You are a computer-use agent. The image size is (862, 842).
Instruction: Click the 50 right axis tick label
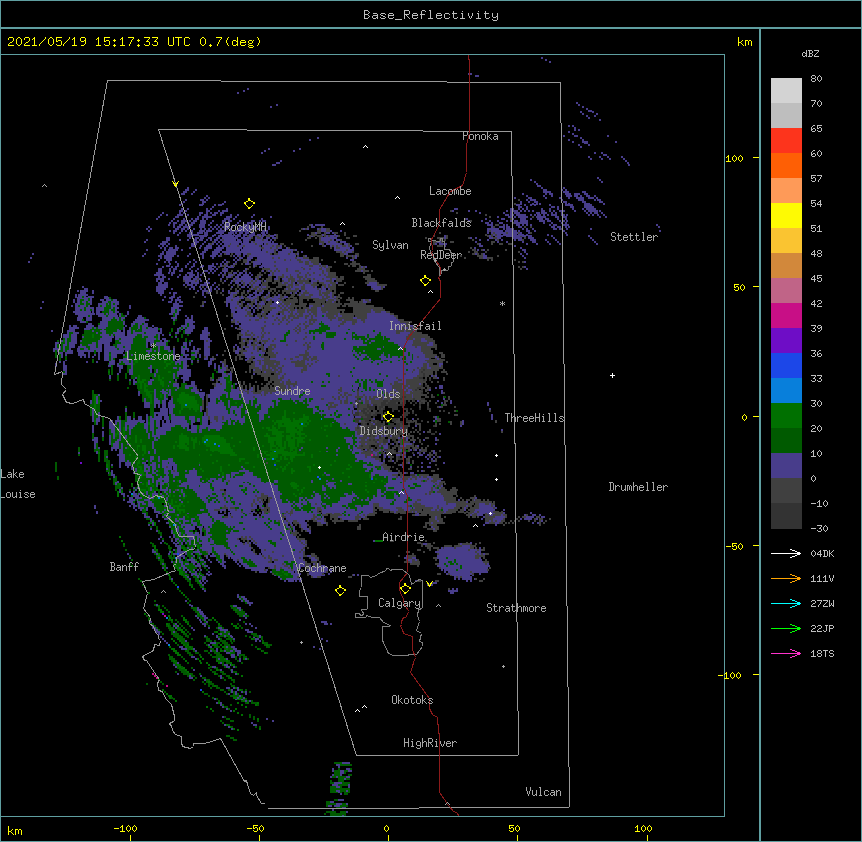[x=739, y=287]
